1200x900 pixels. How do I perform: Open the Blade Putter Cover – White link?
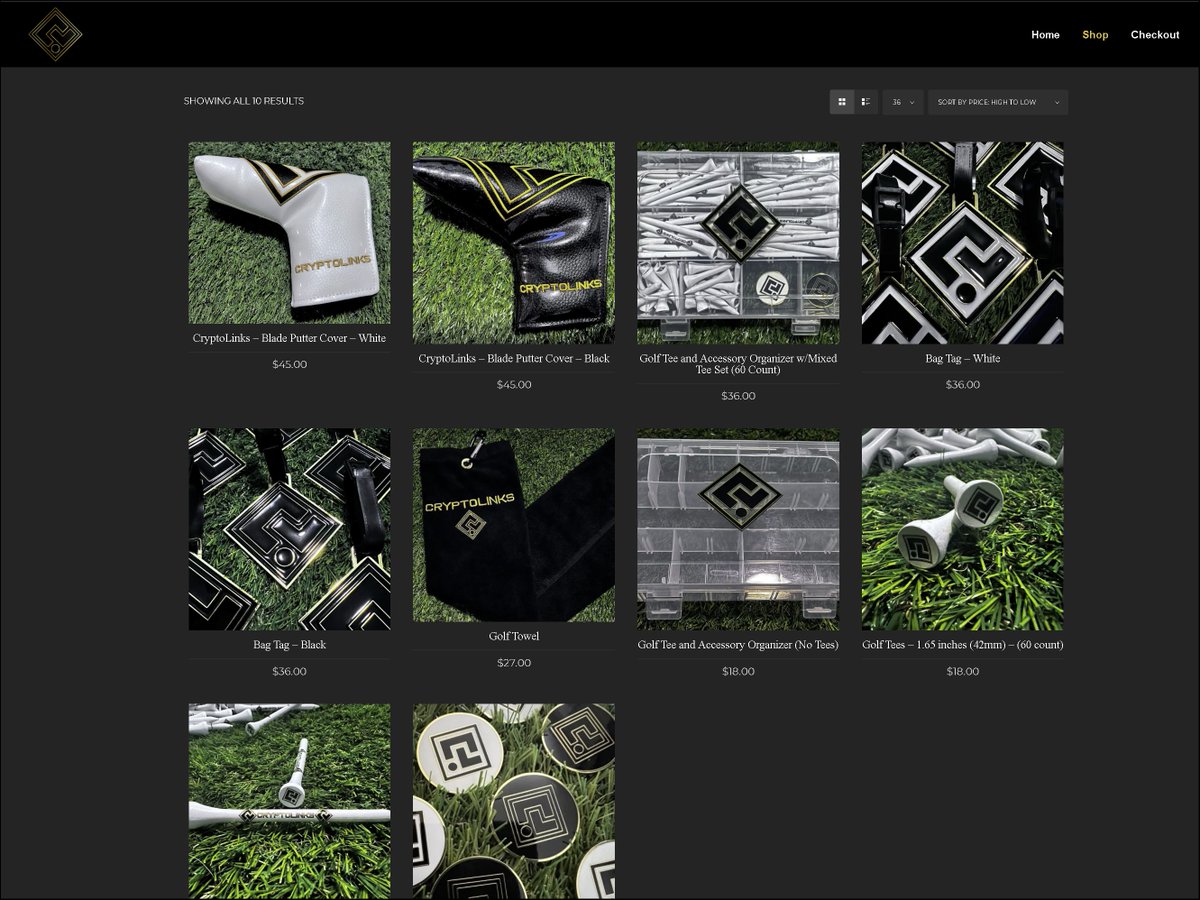(x=289, y=338)
